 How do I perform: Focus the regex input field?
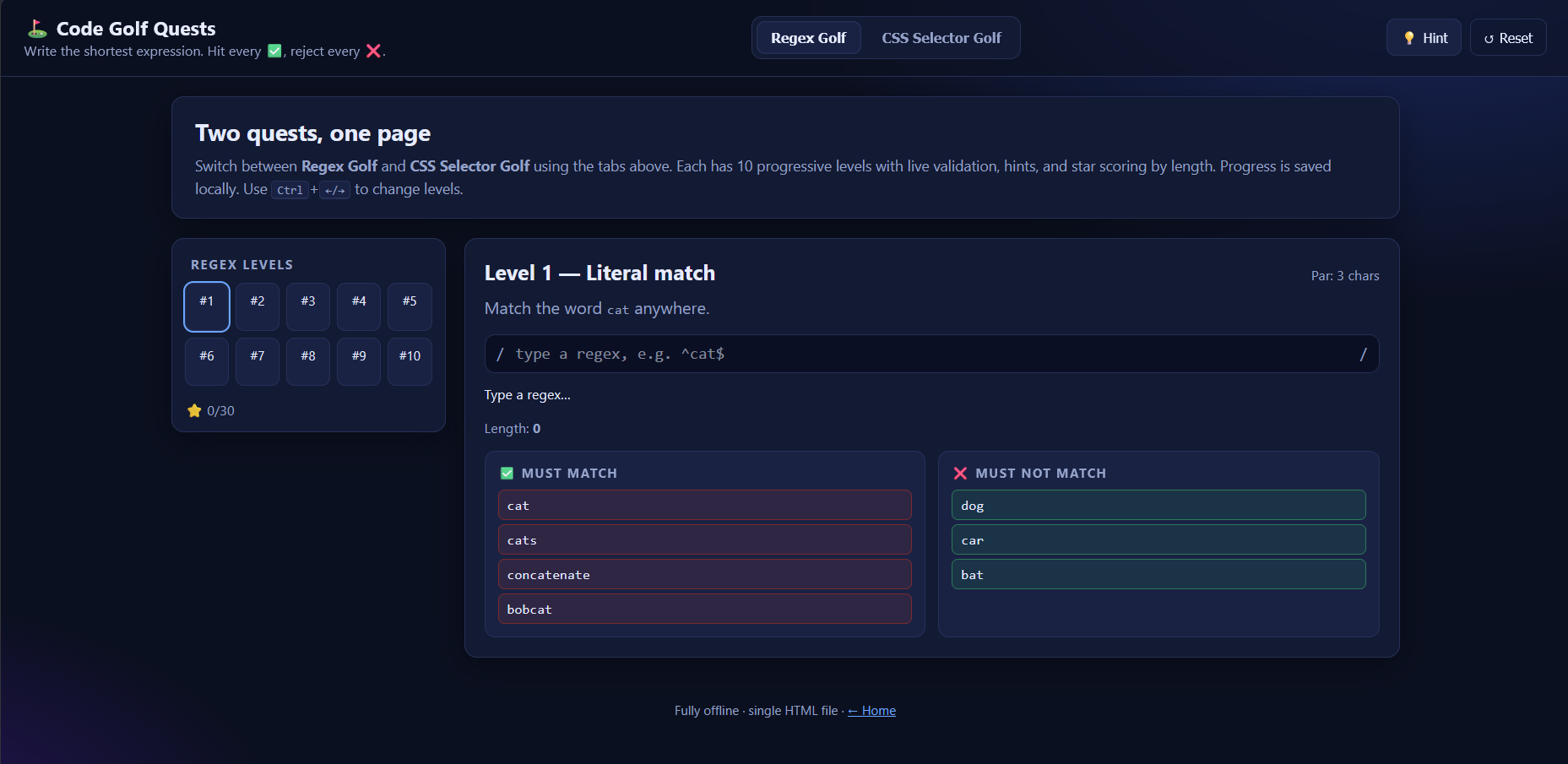point(931,354)
